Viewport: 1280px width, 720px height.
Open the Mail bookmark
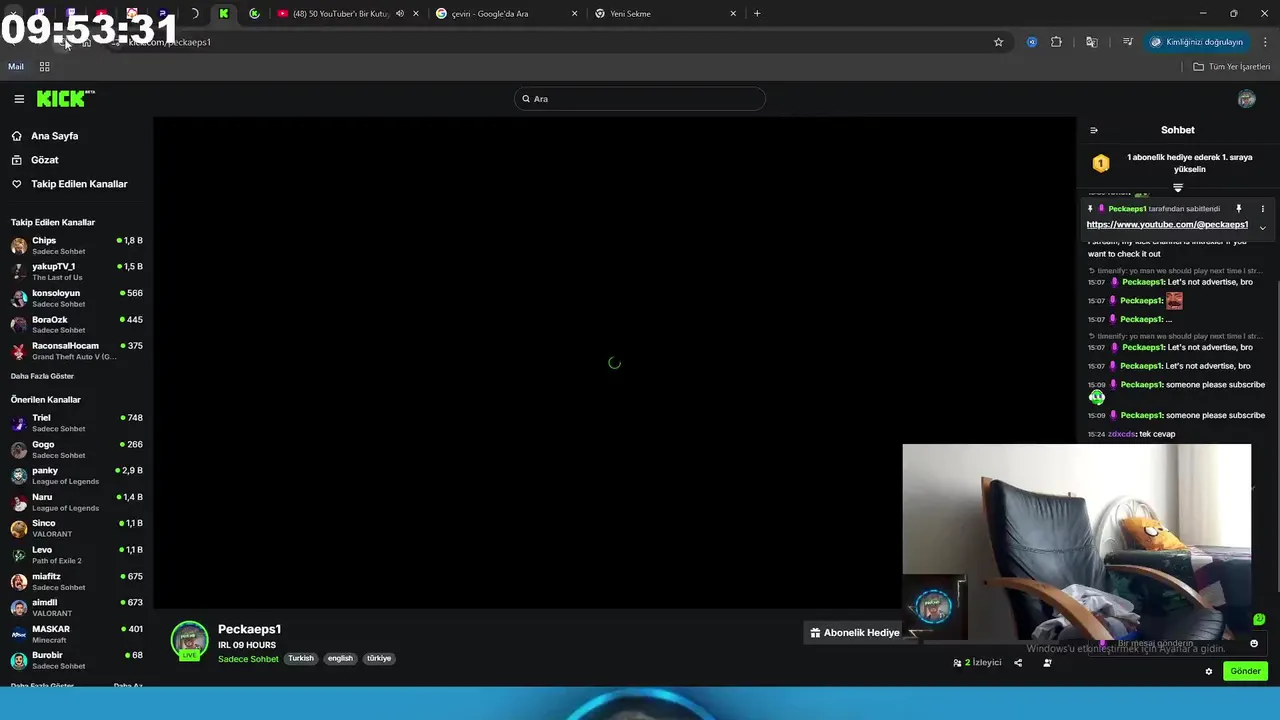point(16,67)
